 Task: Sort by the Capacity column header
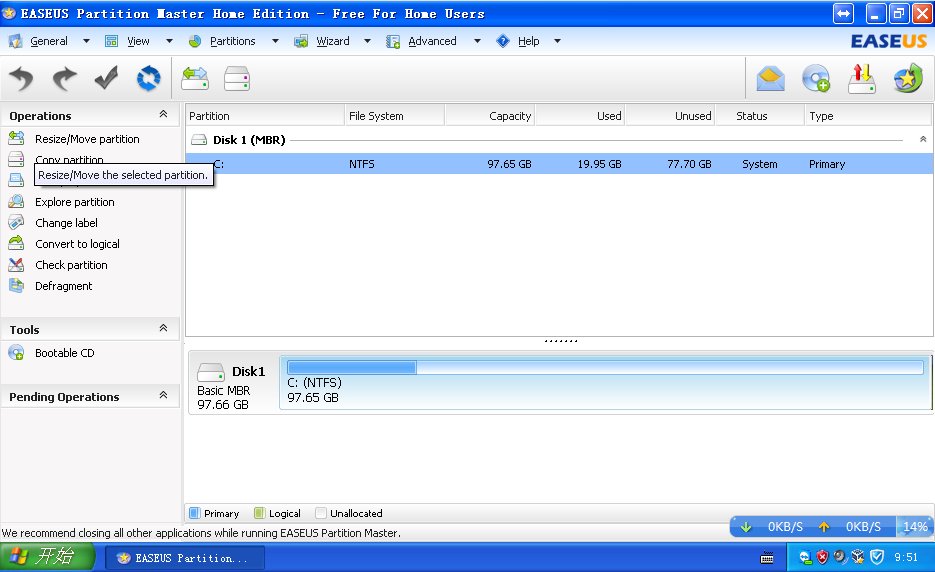pos(490,116)
